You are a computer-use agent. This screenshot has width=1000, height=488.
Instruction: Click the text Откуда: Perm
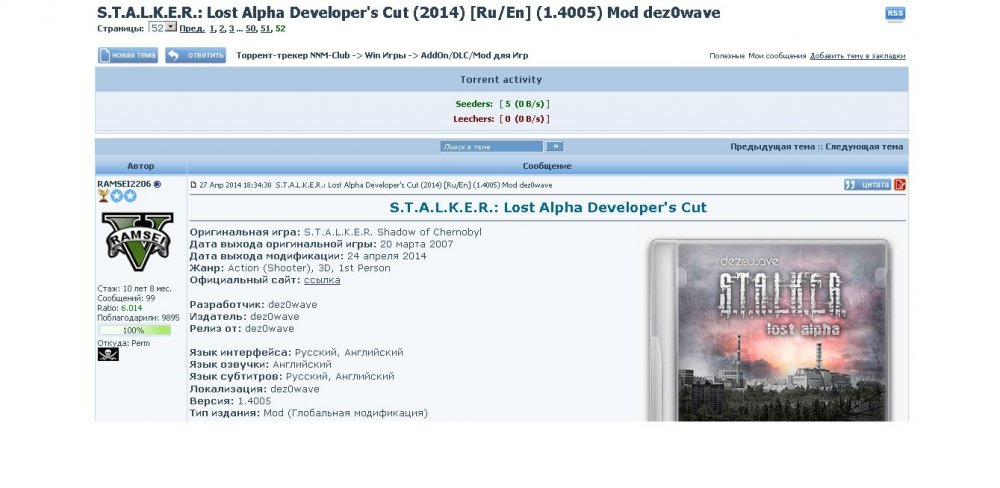(124, 343)
